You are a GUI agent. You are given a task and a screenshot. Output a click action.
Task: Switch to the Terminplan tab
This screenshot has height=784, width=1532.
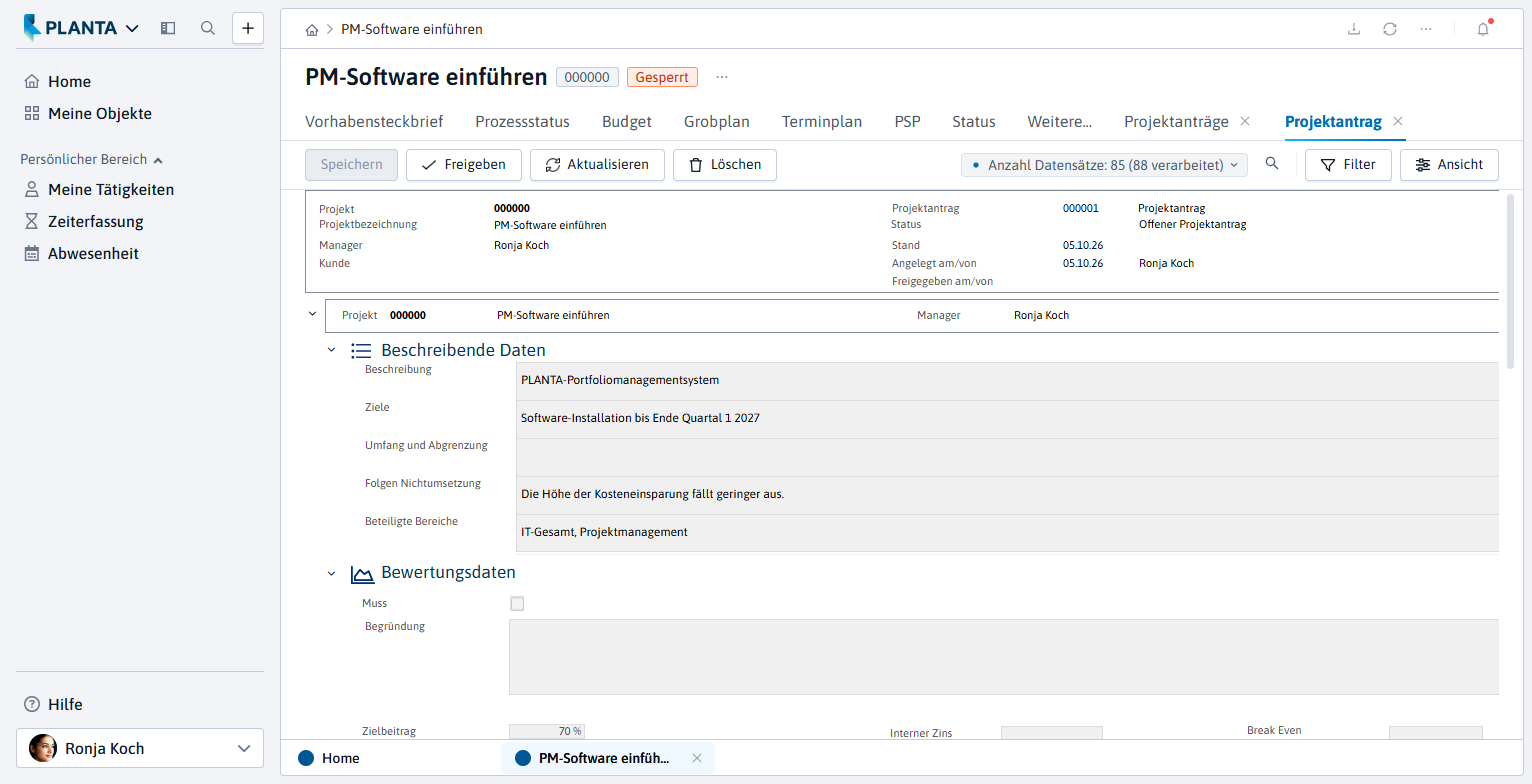coord(822,121)
